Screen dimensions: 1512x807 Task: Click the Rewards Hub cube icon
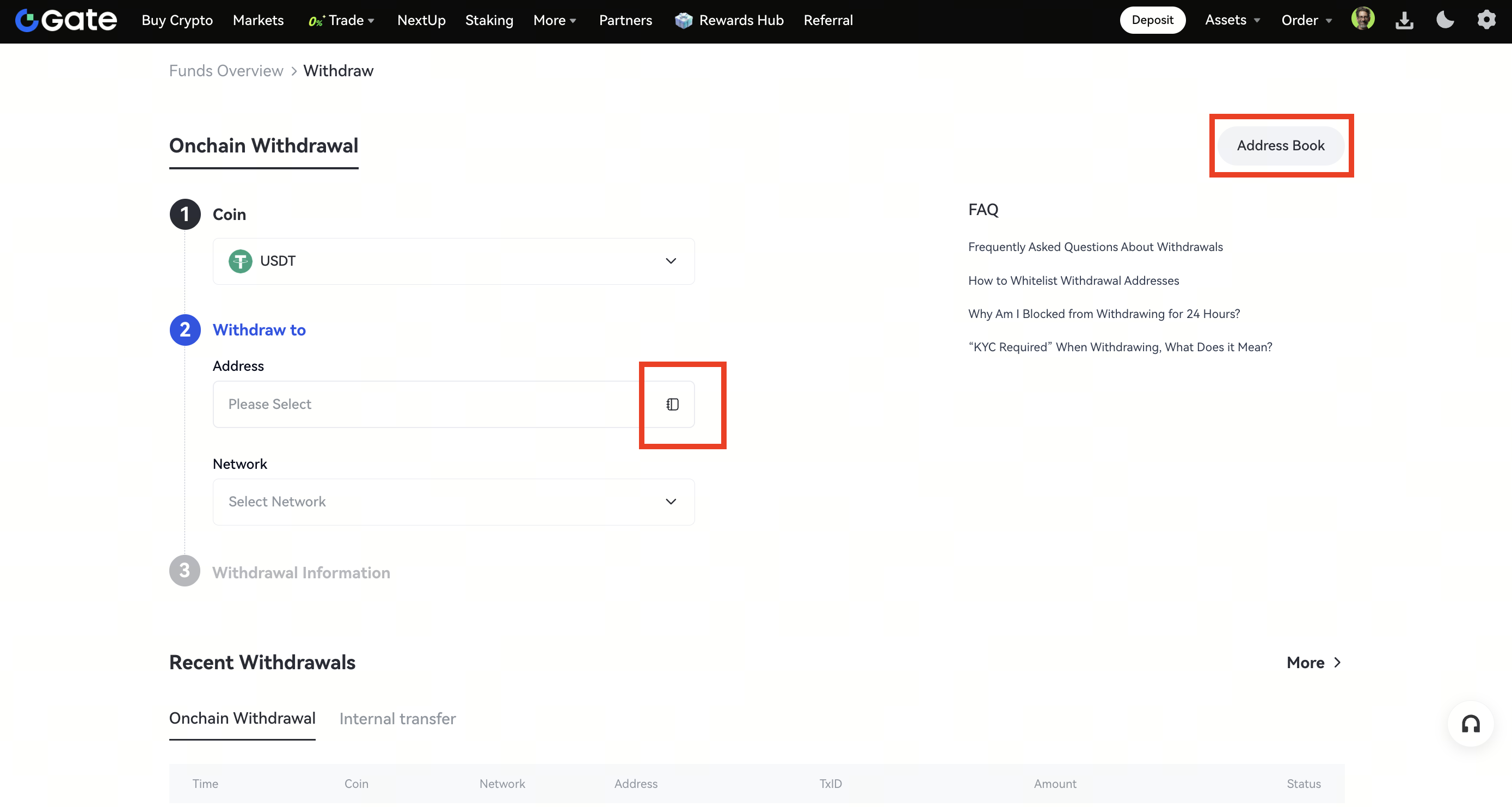[683, 21]
